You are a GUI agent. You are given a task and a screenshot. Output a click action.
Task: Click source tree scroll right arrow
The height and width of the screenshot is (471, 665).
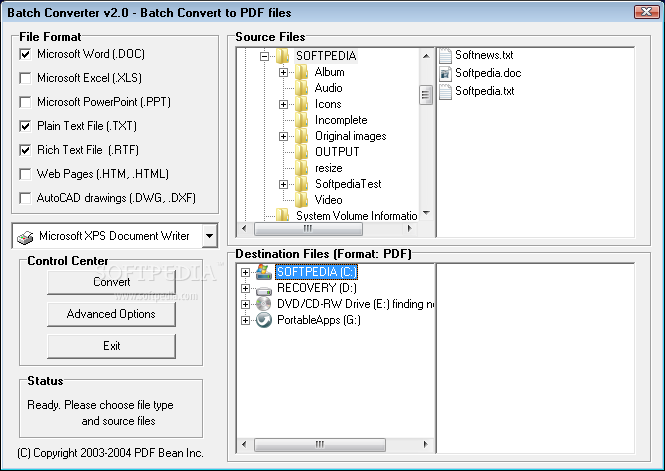(409, 229)
